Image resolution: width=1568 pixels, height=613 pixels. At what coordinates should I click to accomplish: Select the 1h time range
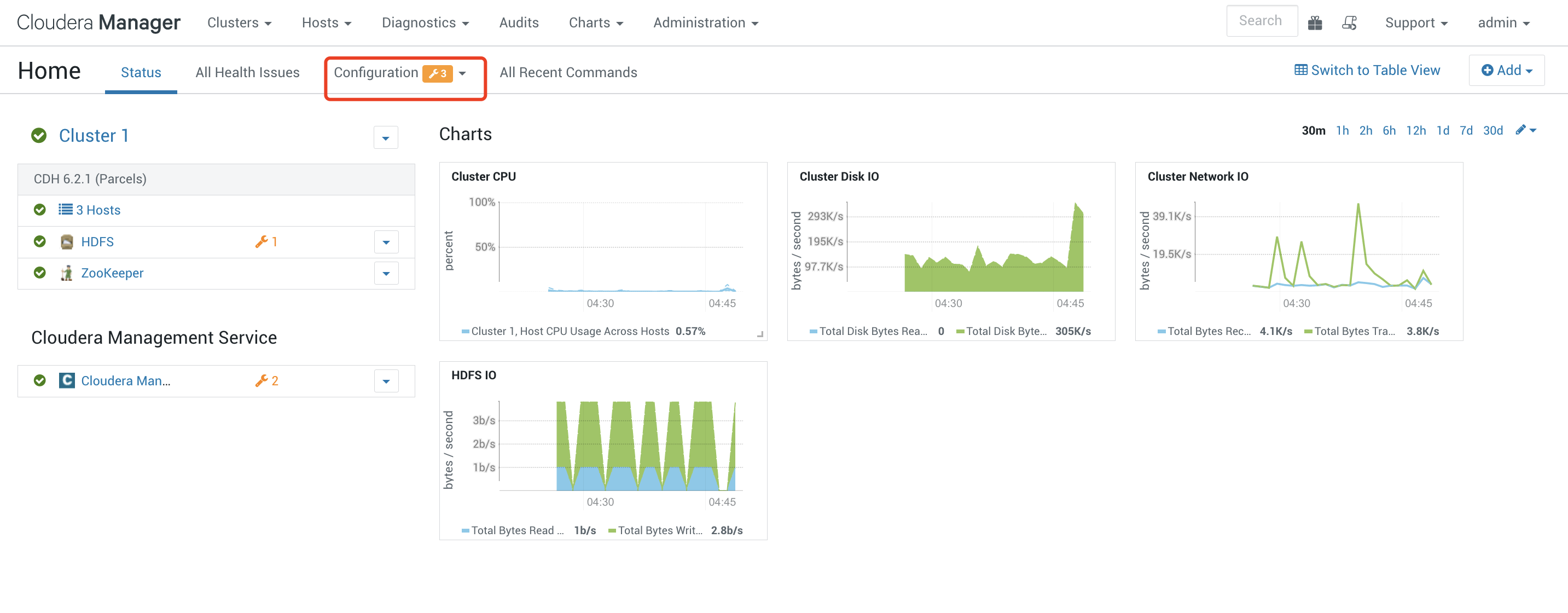pyautogui.click(x=1342, y=130)
